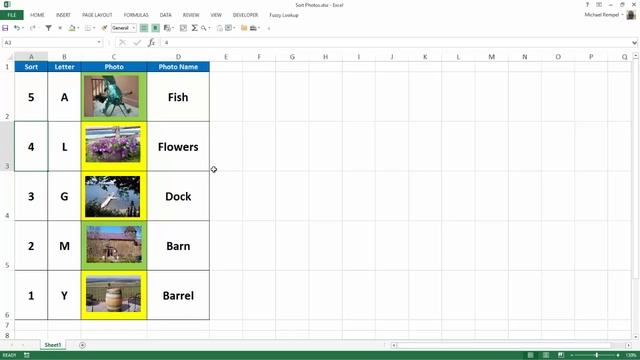Click the ribbon display options icon
This screenshot has width=640, height=360.
599,4
